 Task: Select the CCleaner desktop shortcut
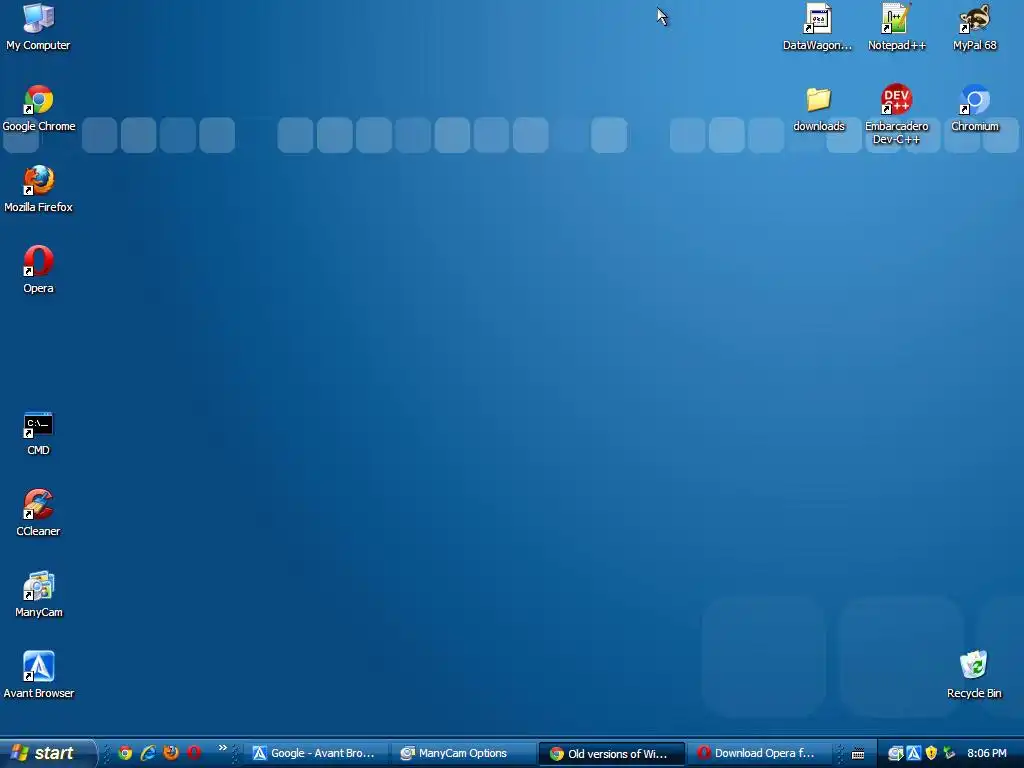coord(39,513)
